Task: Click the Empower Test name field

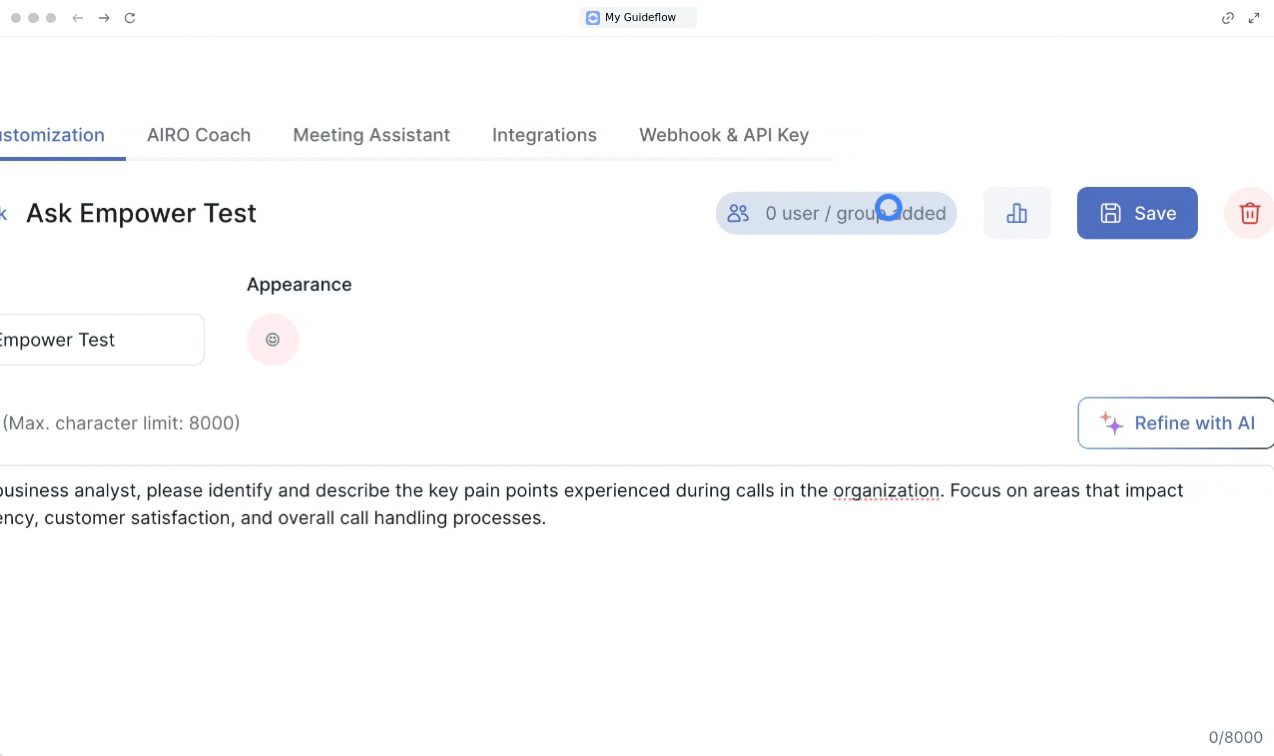Action: tap(98, 340)
